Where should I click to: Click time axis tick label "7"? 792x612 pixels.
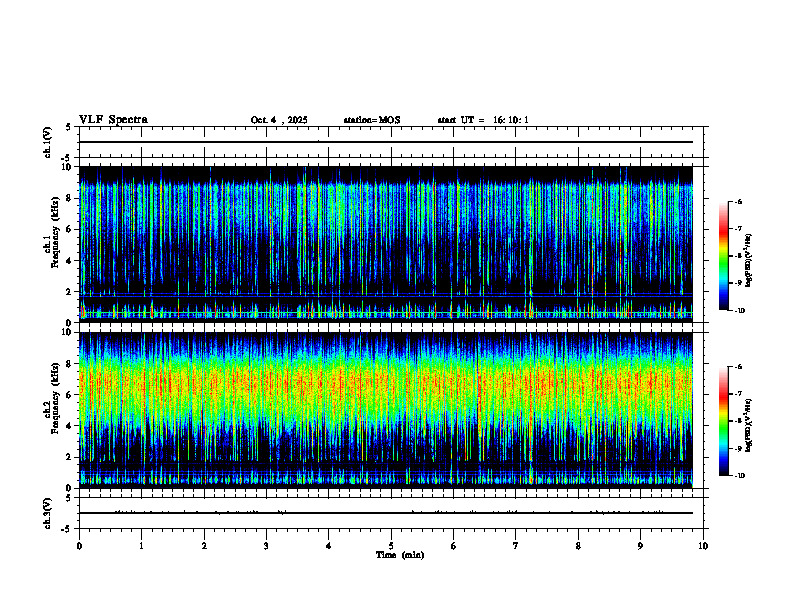(x=516, y=546)
